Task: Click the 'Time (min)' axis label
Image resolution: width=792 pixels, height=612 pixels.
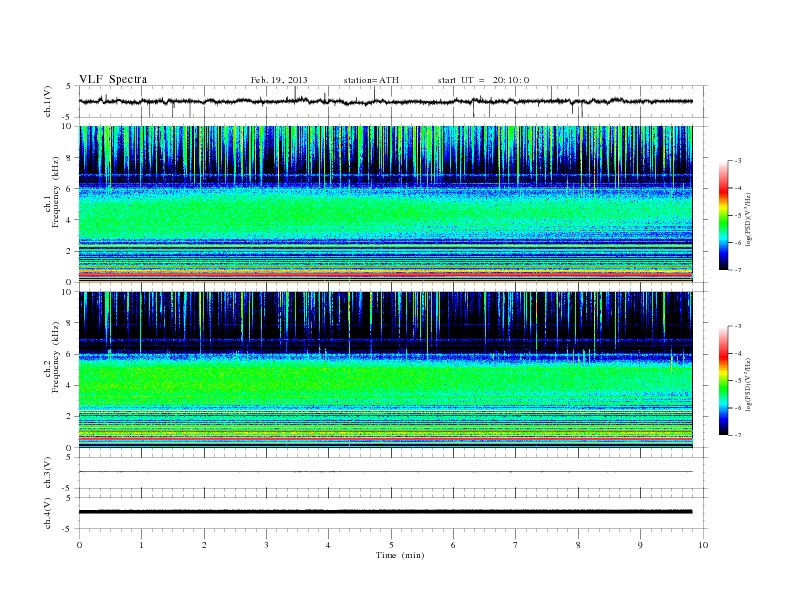Action: point(400,555)
